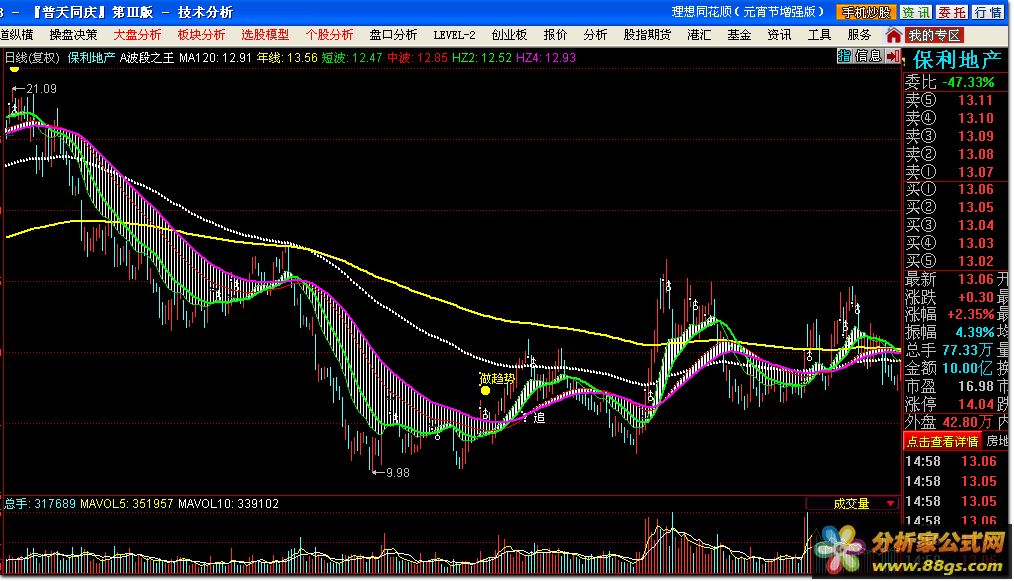Viewport: 1014px width, 581px height.
Task: Click the 日线(复权) period label
Action: (32, 58)
